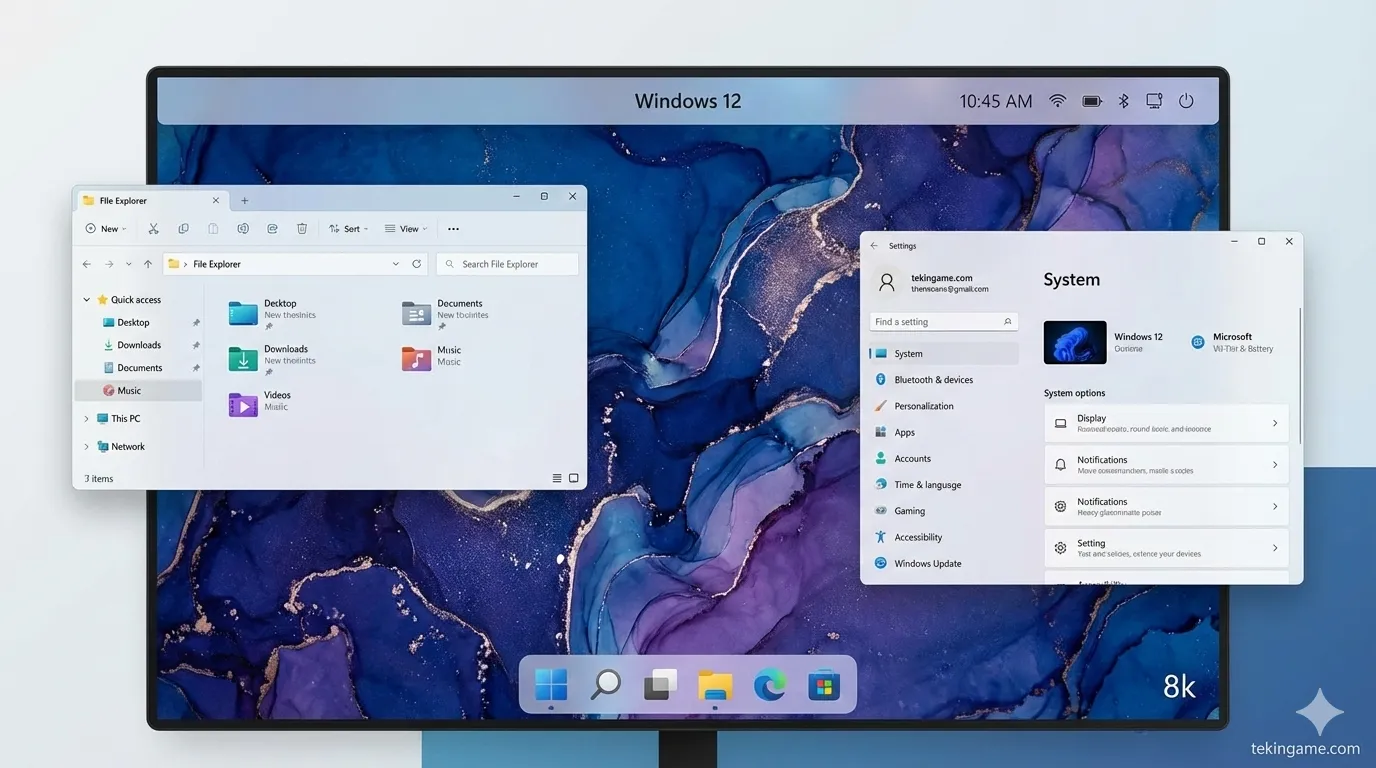The height and width of the screenshot is (768, 1376).
Task: Refresh the File Explorer address bar
Action: (x=417, y=264)
